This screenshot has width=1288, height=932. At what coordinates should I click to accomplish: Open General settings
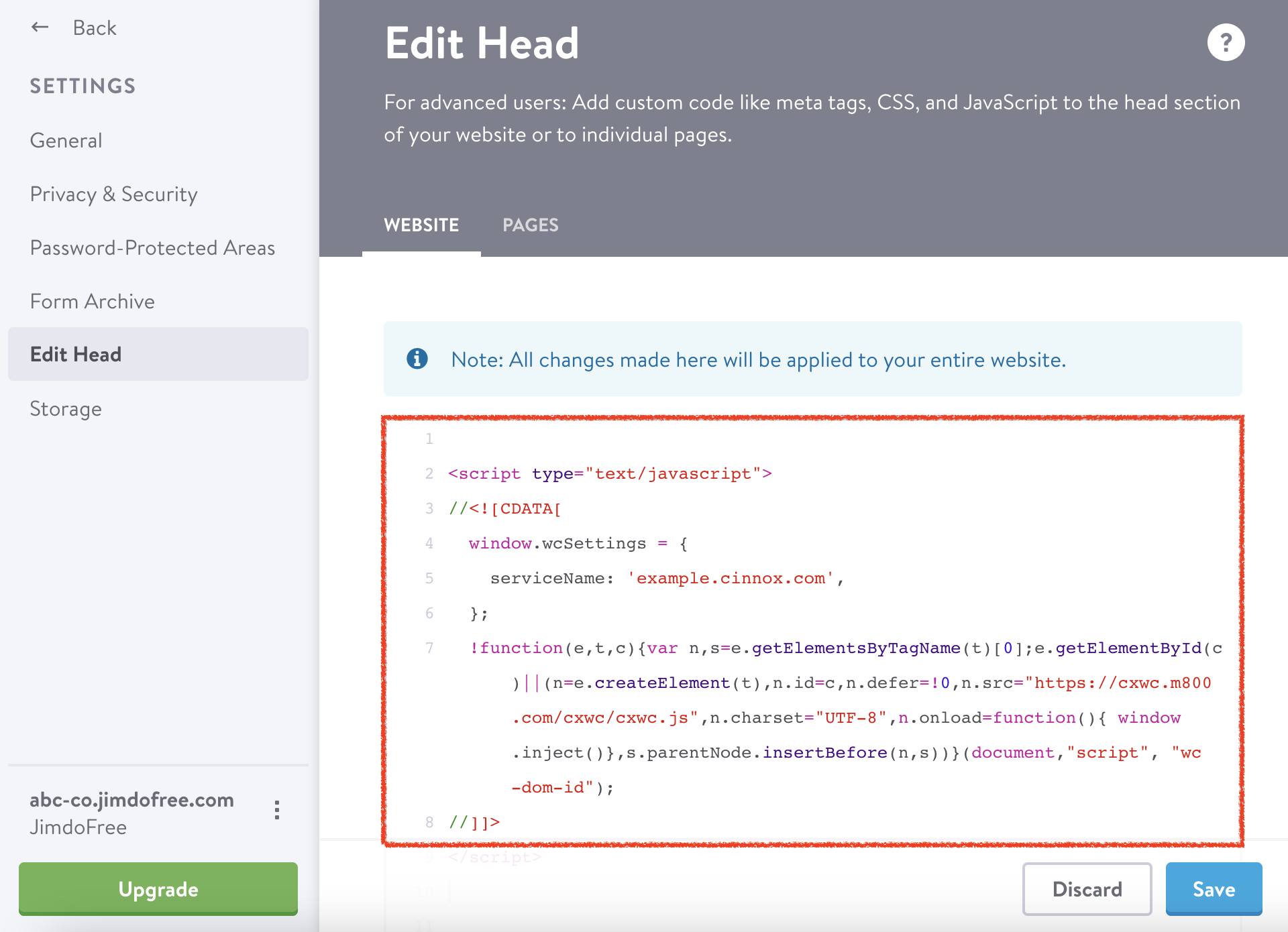(66, 141)
